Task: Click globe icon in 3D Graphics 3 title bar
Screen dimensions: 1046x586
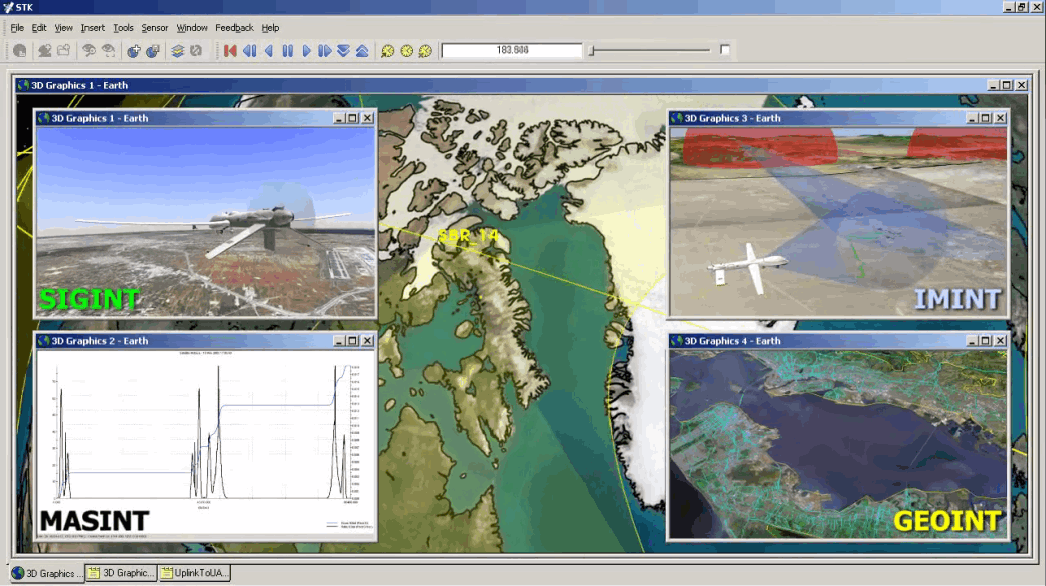Action: (677, 118)
